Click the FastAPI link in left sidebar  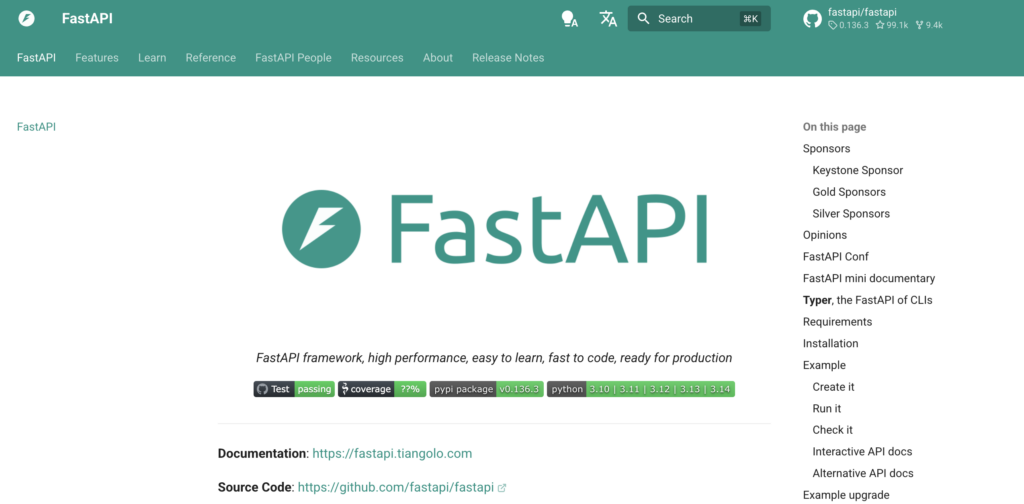click(x=37, y=127)
